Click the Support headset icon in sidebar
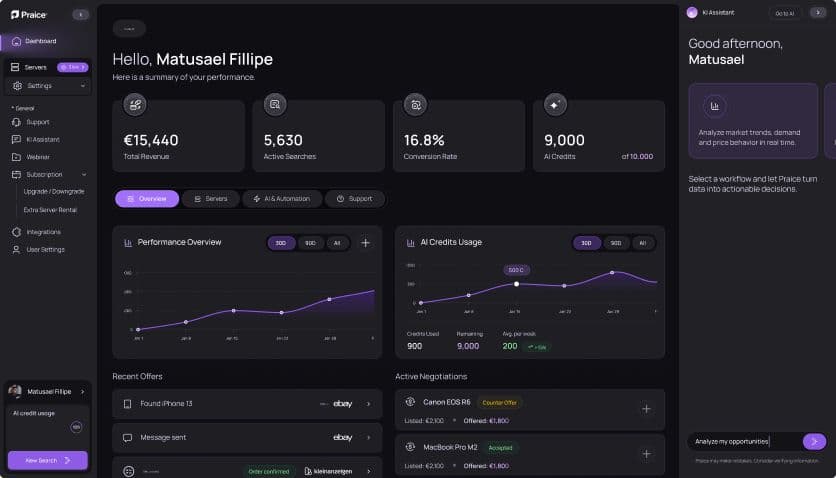This screenshot has height=478, width=836. coord(16,122)
